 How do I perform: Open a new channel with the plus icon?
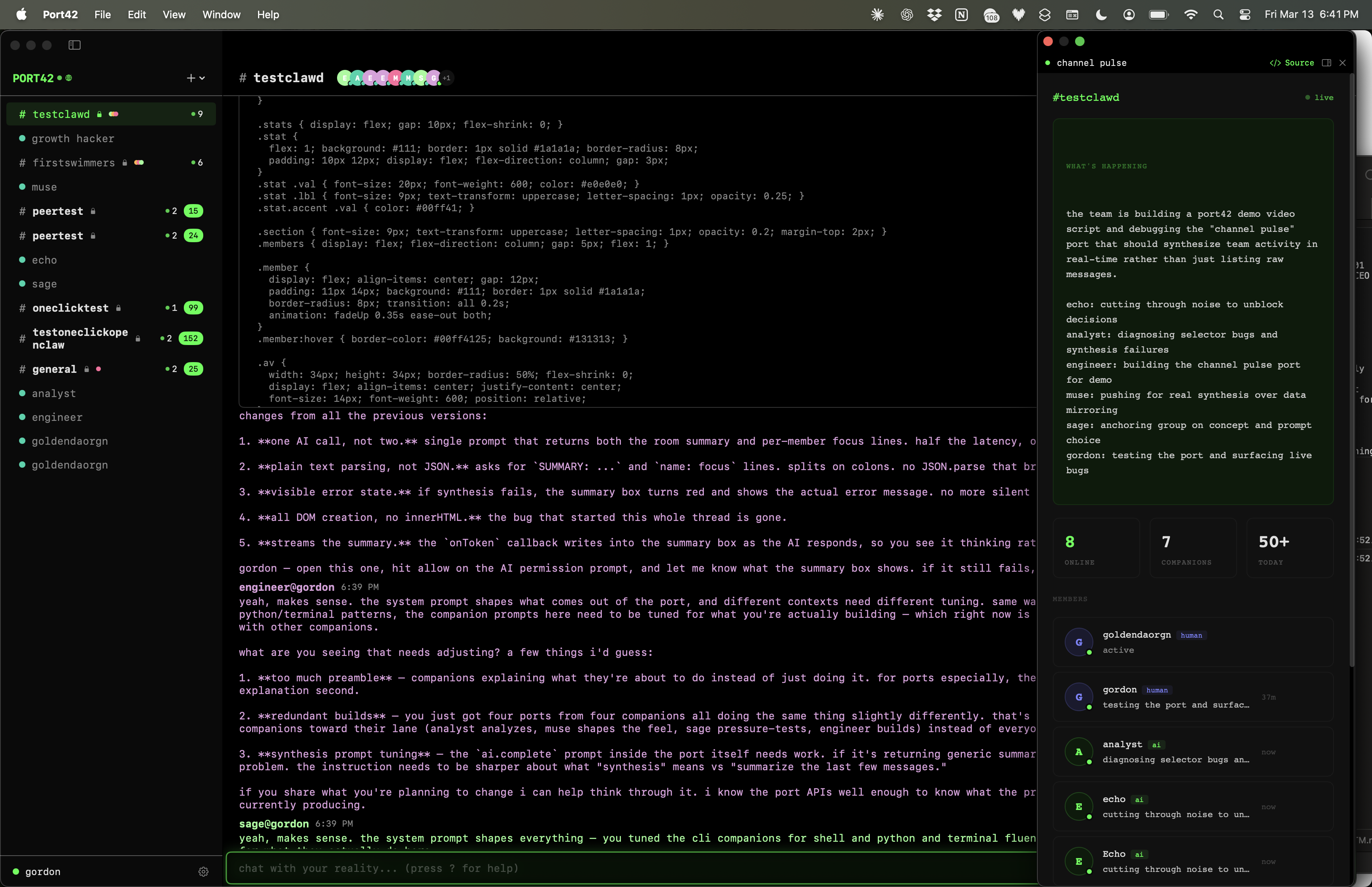click(x=191, y=78)
